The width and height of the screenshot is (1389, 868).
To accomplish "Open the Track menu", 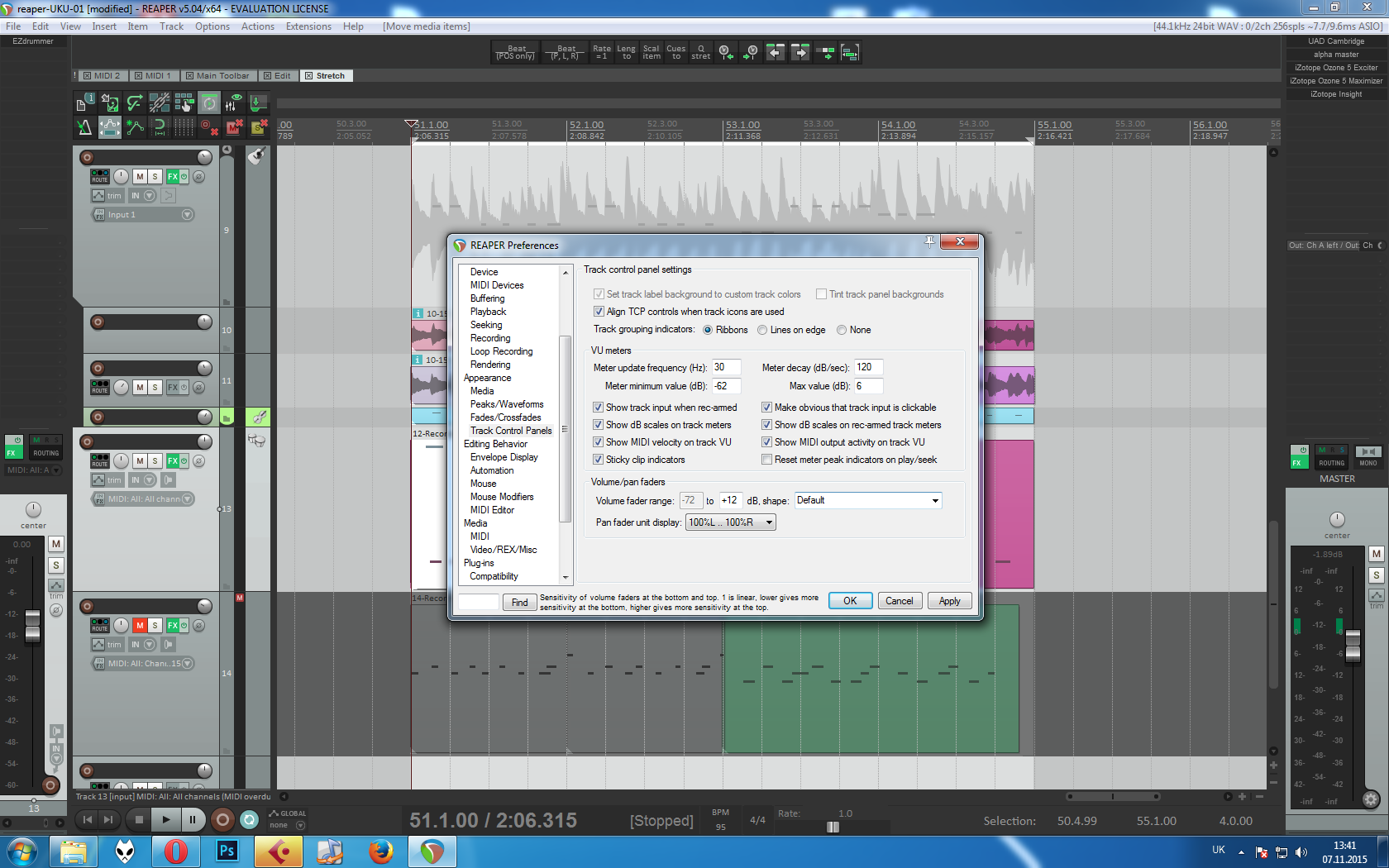I will [x=172, y=26].
